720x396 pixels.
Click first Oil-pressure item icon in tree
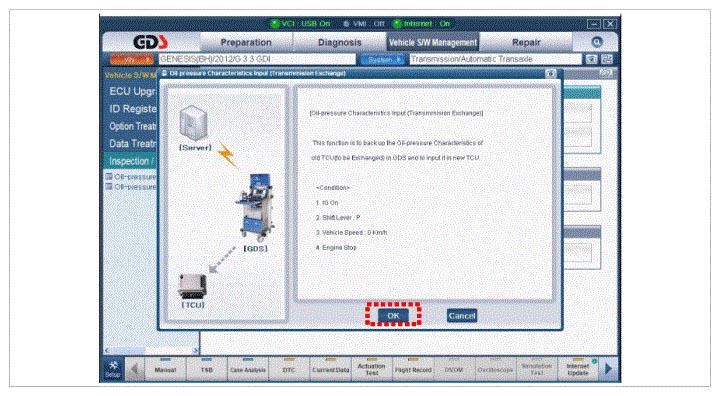click(x=109, y=176)
